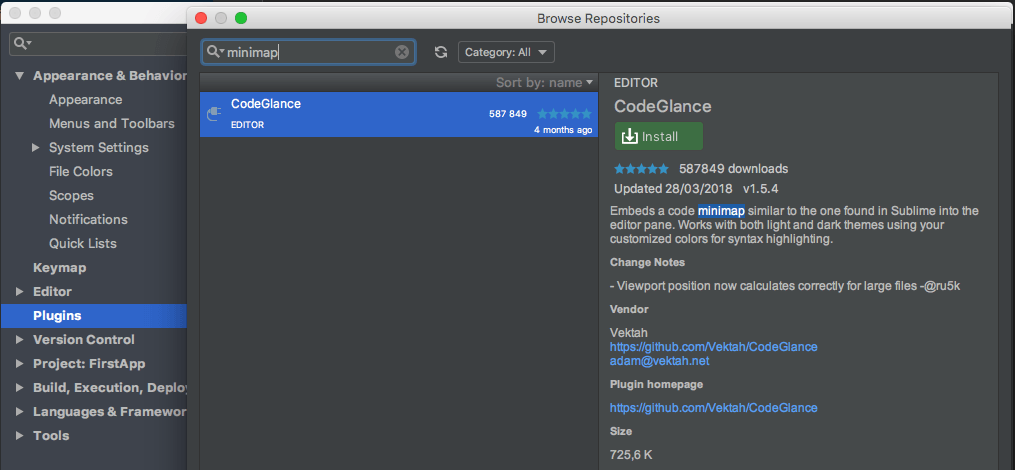The width and height of the screenshot is (1015, 470).
Task: Click the settings search magnifier icon
Action: point(22,44)
